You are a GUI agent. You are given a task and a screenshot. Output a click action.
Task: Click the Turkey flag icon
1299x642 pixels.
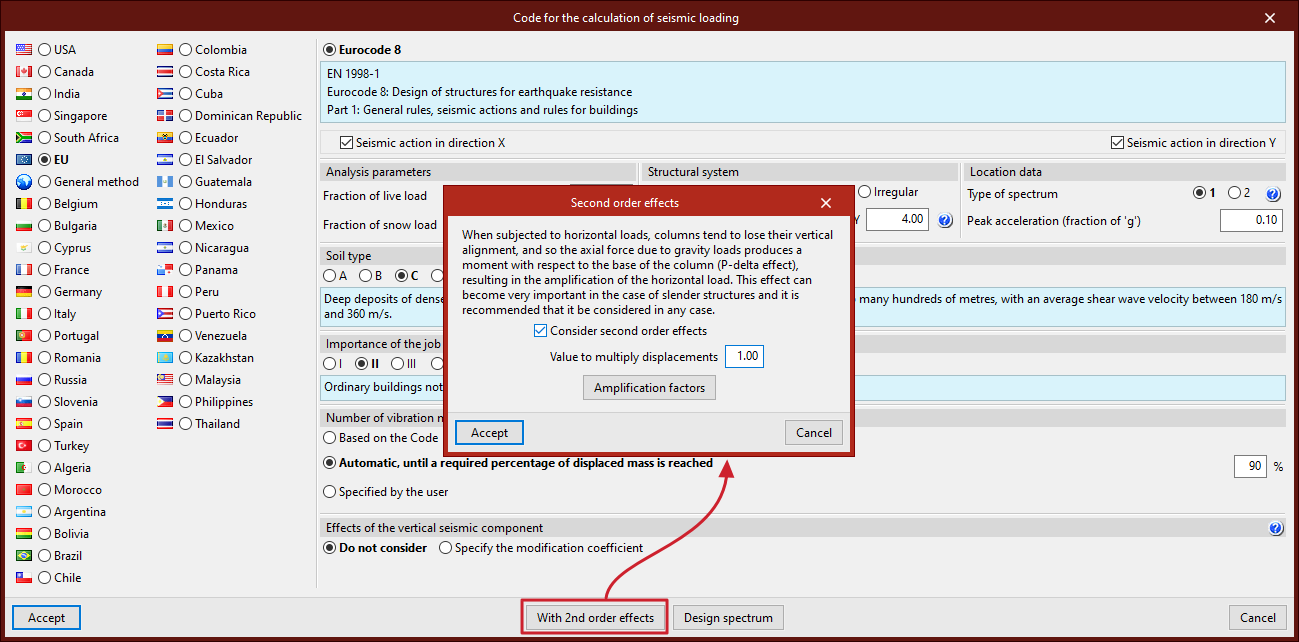coord(24,446)
